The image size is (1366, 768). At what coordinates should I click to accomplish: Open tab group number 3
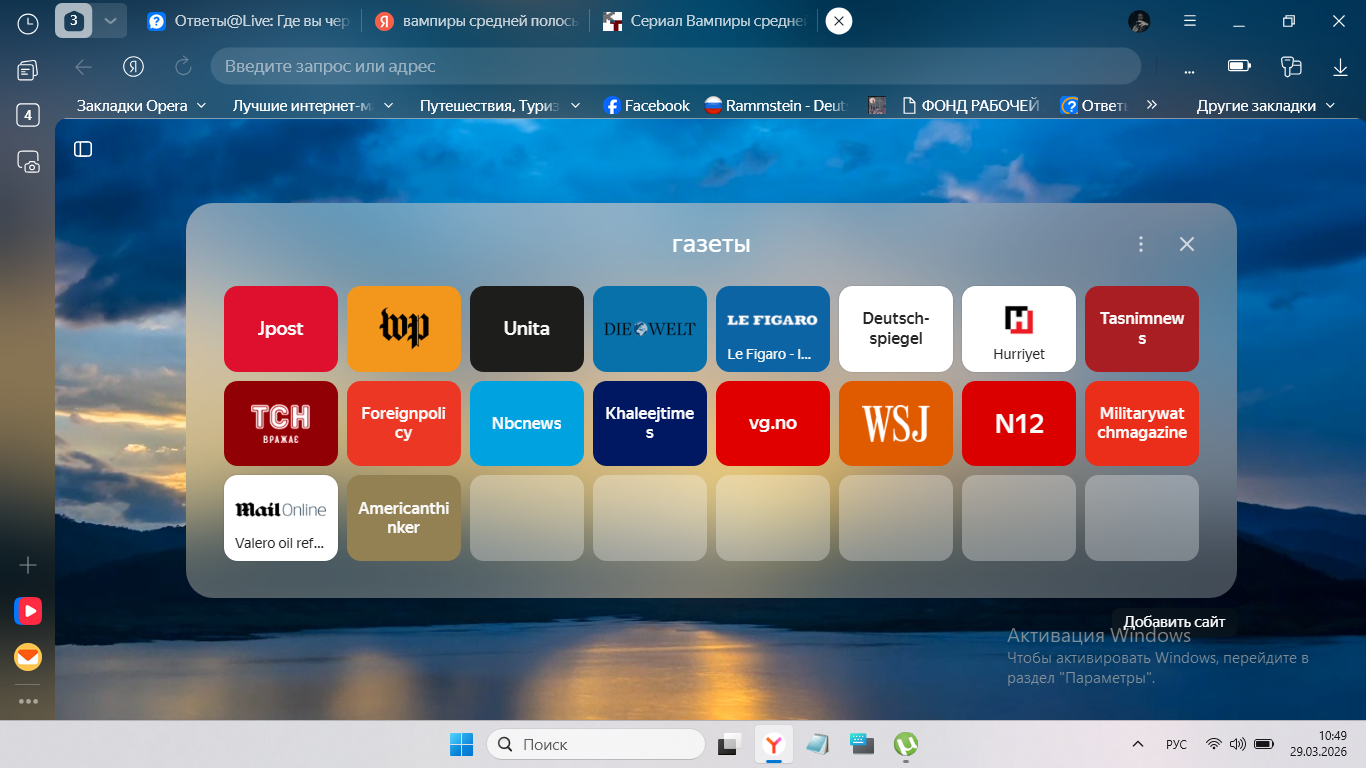click(x=74, y=20)
